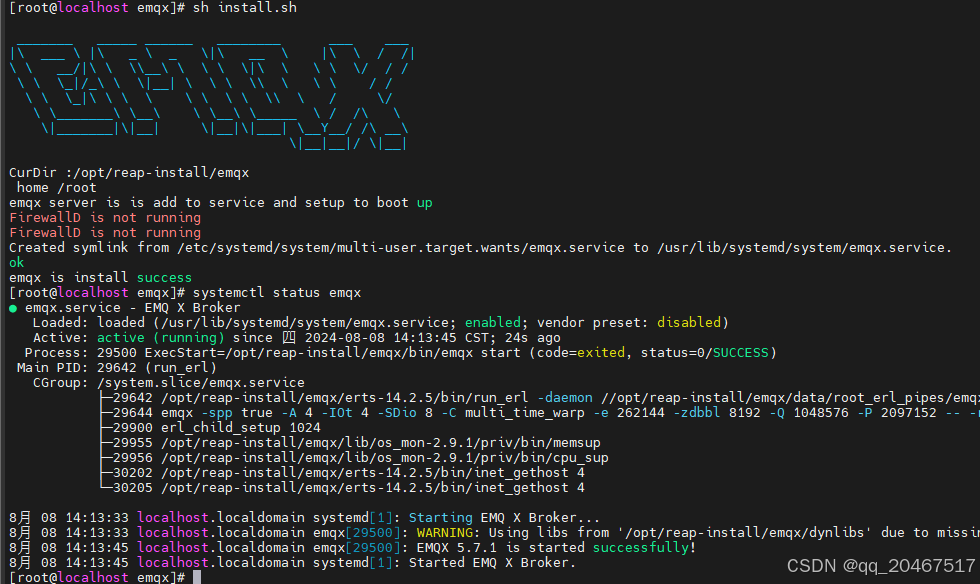Click the 'Created symlink from' line
The image size is (980, 584).
pyautogui.click(x=480, y=248)
